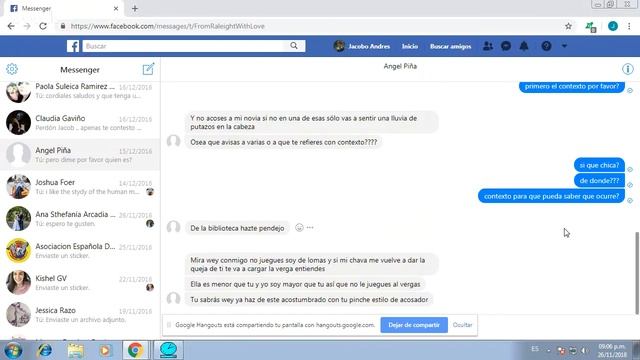
Task: Click message 'contexto para que pueda saber que ocurre?'
Action: (x=551, y=196)
